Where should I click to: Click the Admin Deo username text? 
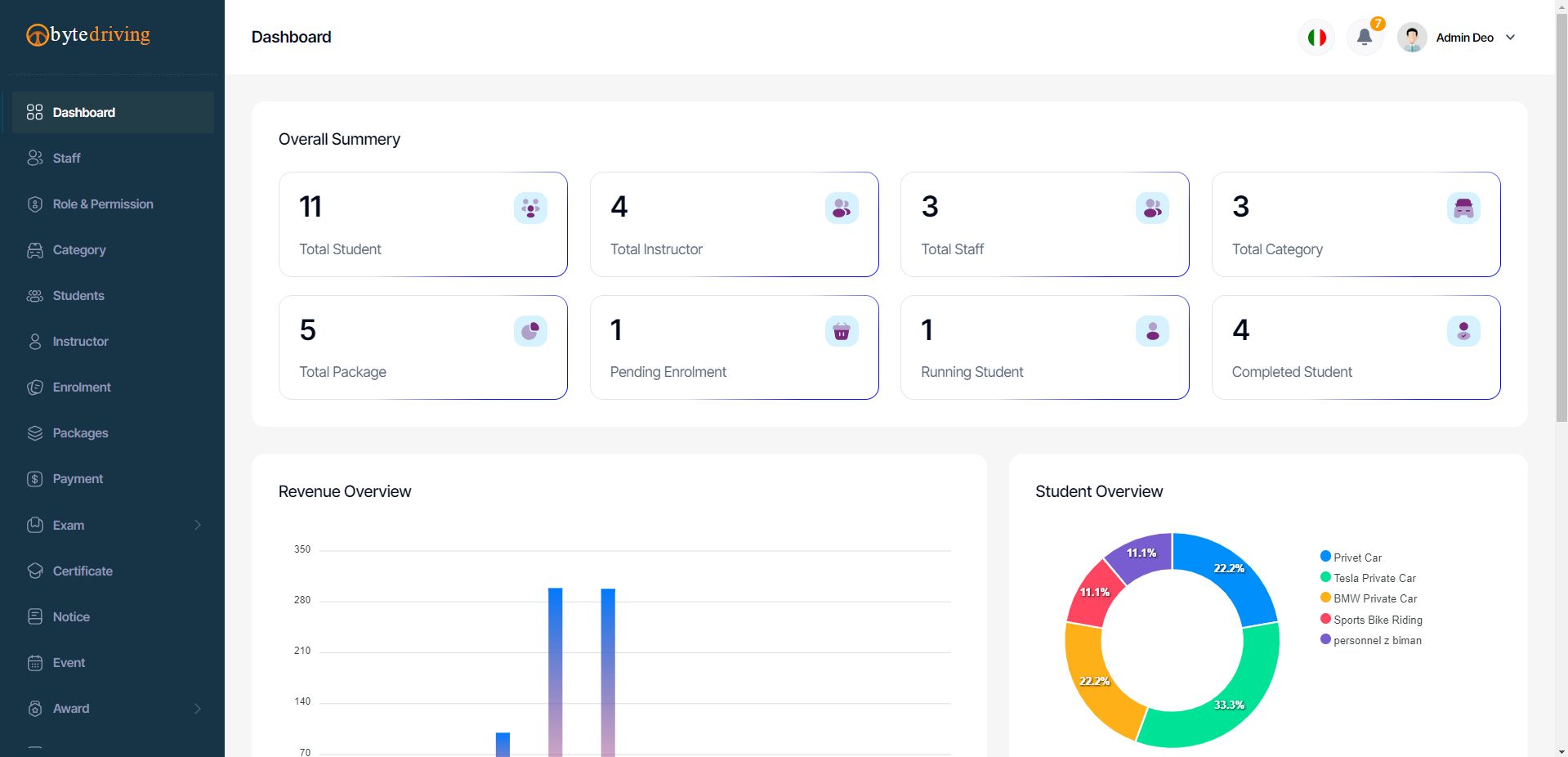1464,38
